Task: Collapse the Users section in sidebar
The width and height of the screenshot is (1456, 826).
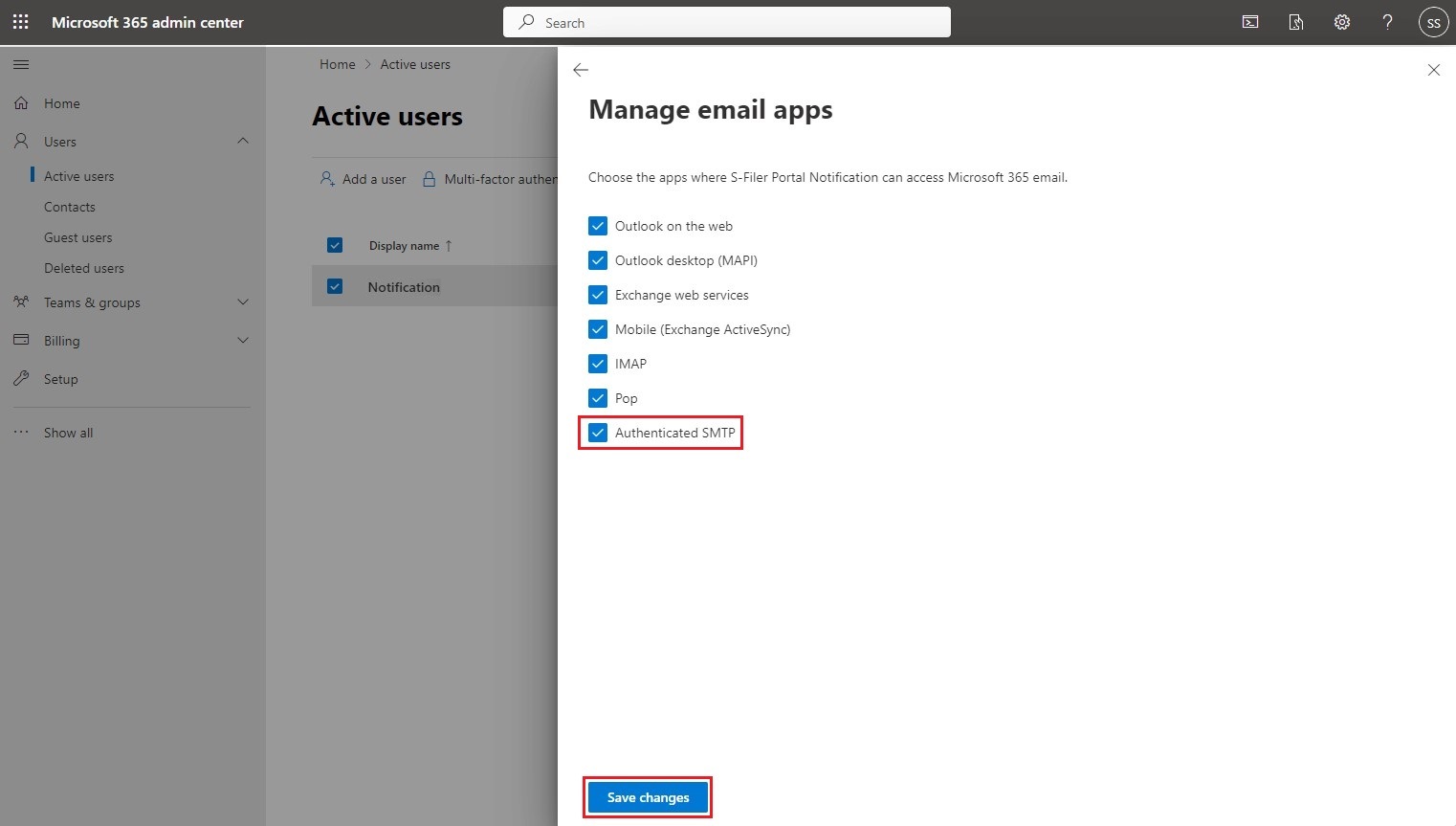Action: point(243,141)
